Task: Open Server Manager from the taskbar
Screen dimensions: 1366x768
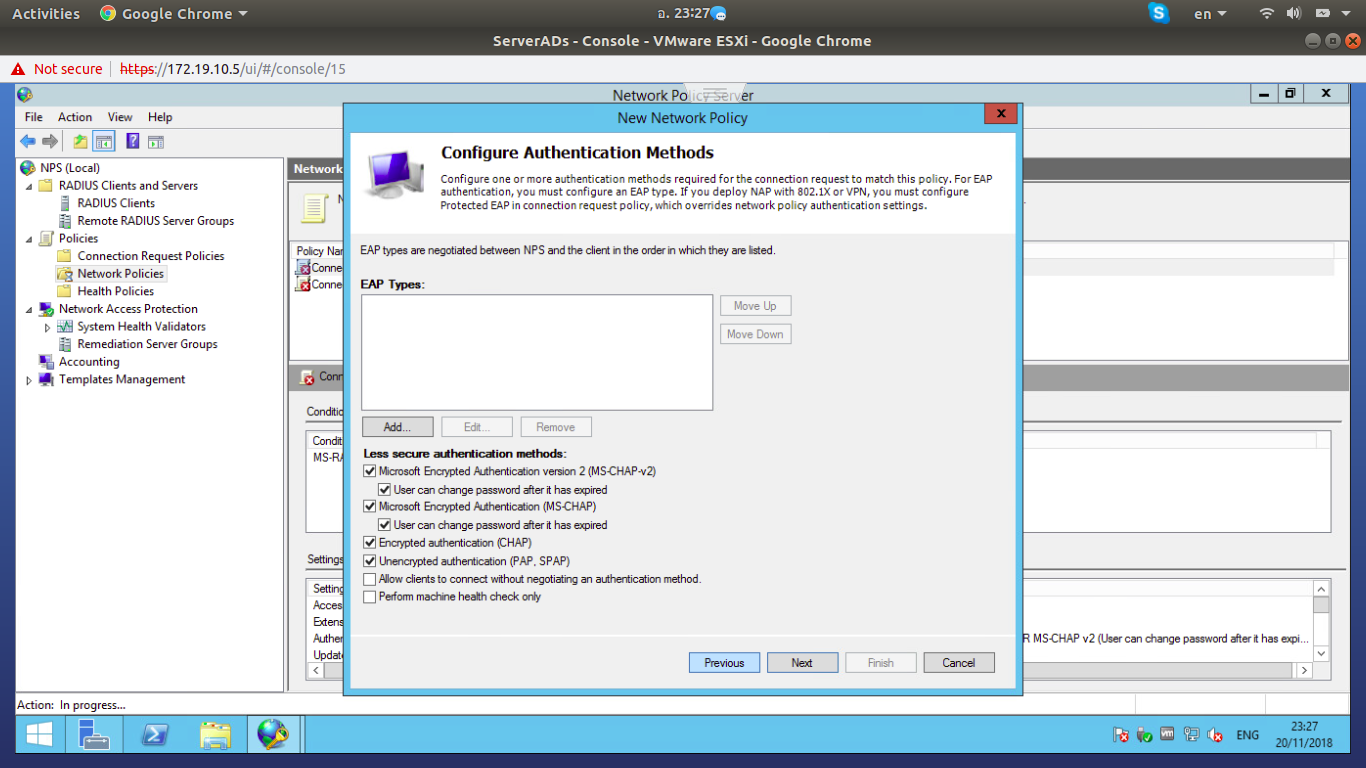Action: coord(94,735)
